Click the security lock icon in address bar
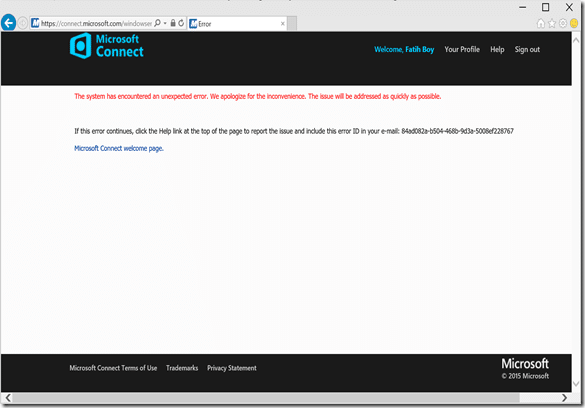Image resolution: width=585 pixels, height=408 pixels. point(173,23)
